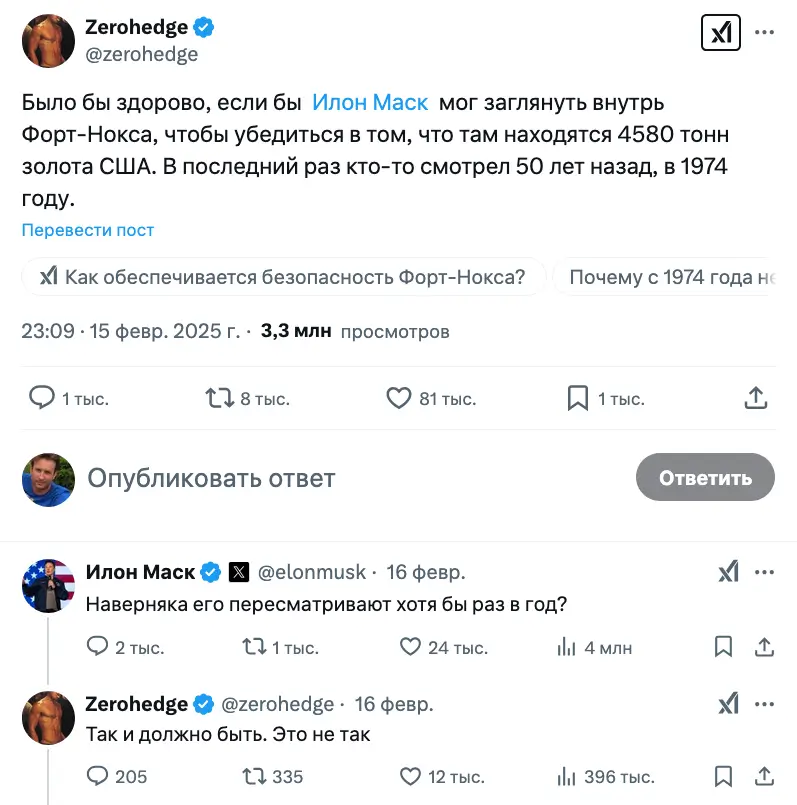The width and height of the screenshot is (797, 805).
Task: Click the 'Илон Маск' mention link
Action: pos(370,102)
